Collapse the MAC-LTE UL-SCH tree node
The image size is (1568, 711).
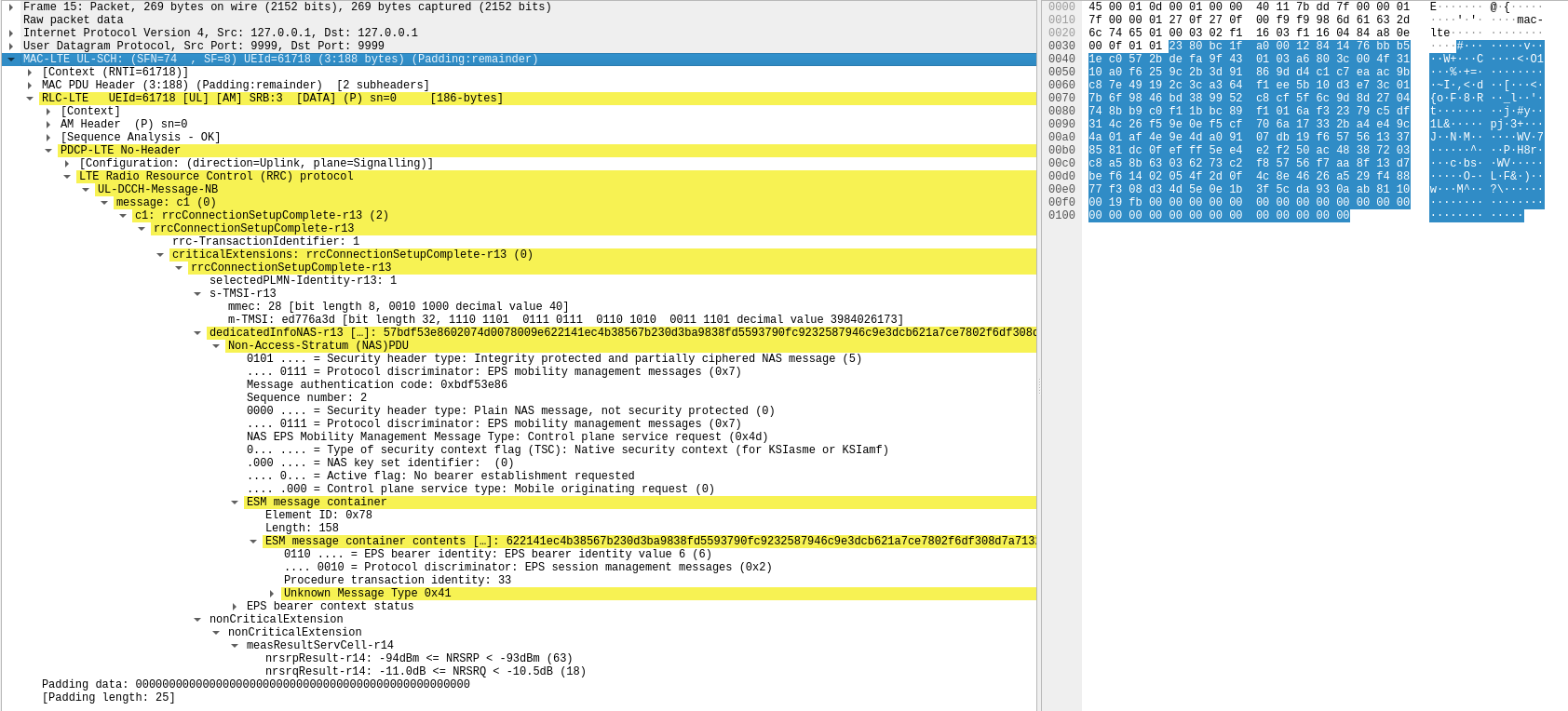point(11,60)
